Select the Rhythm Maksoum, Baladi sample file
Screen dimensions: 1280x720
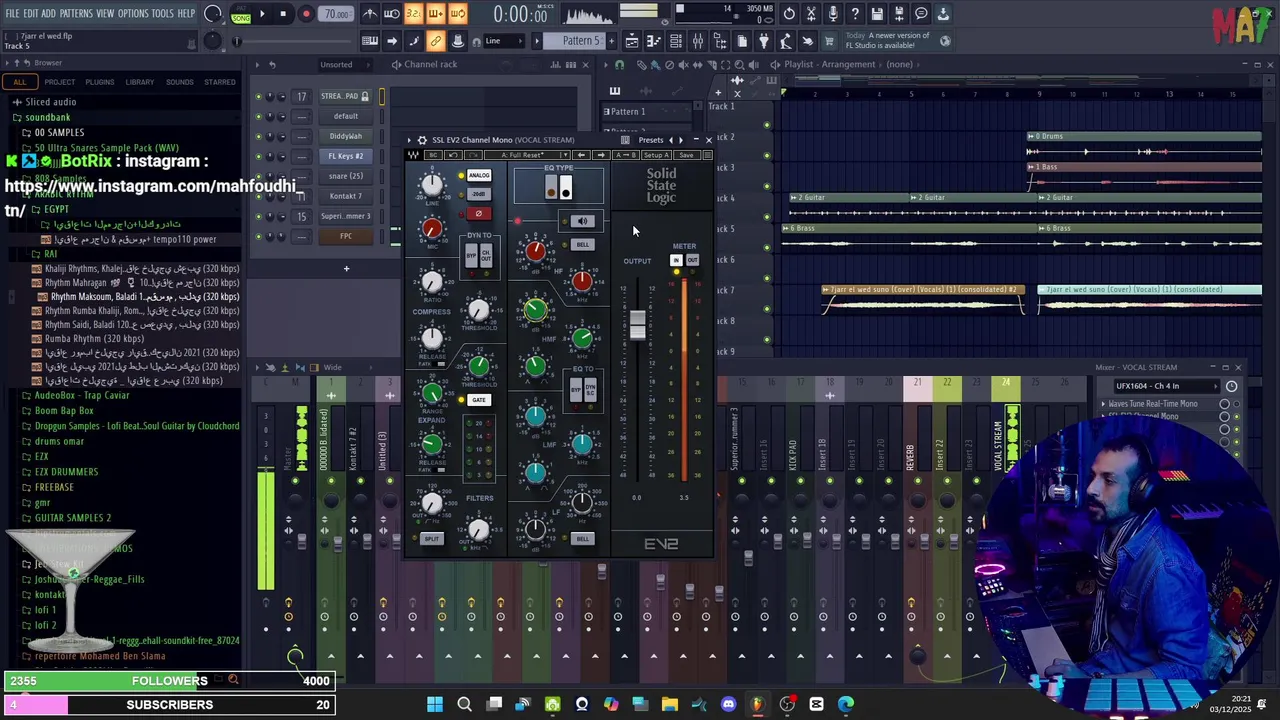(x=144, y=297)
